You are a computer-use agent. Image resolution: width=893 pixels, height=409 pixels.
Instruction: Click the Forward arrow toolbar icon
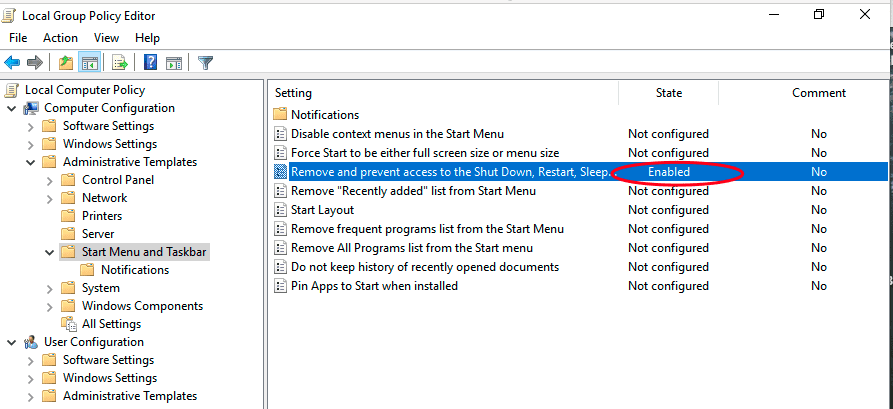coord(35,63)
